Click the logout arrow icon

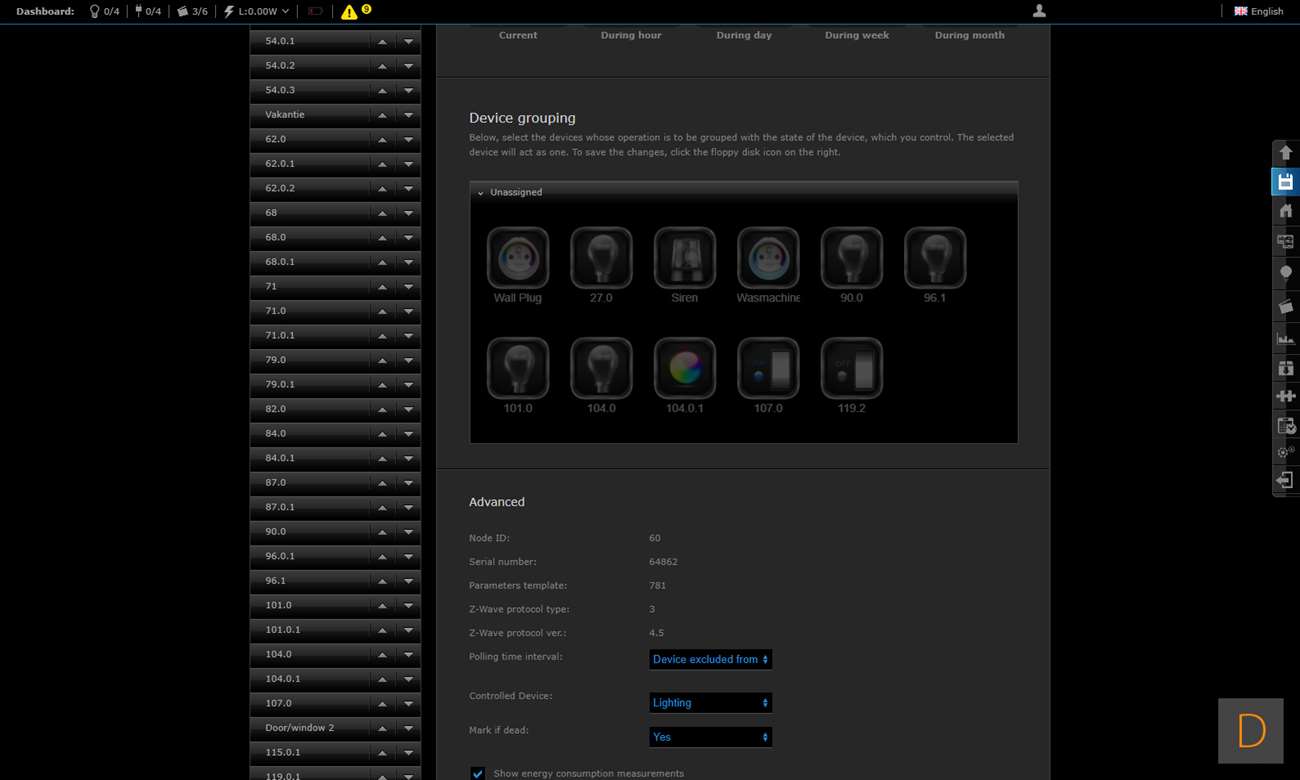click(1285, 481)
